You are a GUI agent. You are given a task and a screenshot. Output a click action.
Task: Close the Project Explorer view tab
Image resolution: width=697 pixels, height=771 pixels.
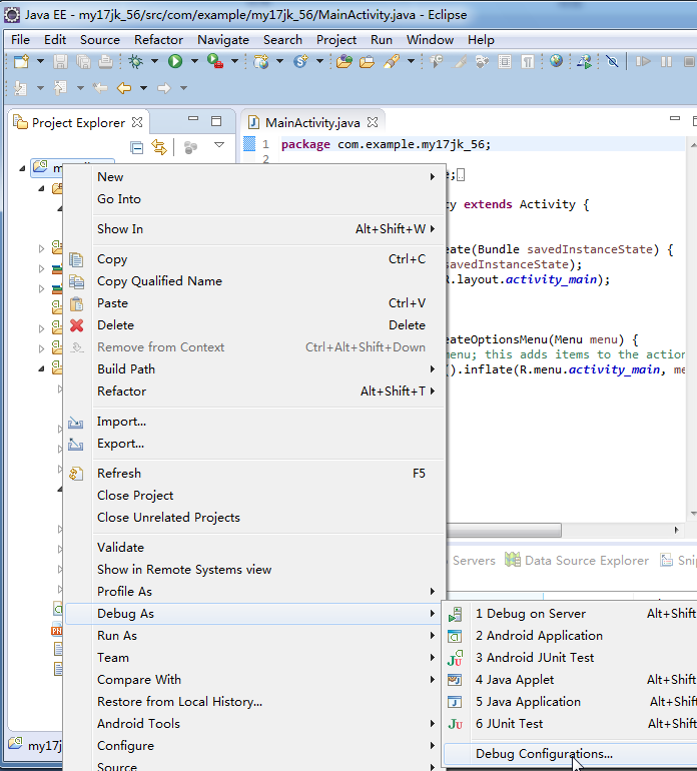pyautogui.click(x=137, y=122)
